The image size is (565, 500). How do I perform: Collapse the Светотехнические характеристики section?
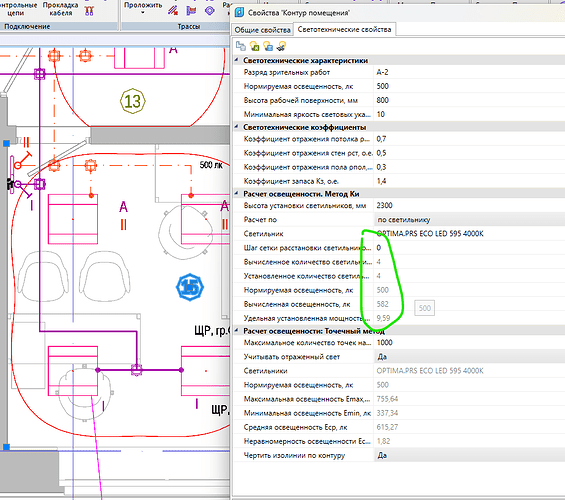click(x=237, y=60)
